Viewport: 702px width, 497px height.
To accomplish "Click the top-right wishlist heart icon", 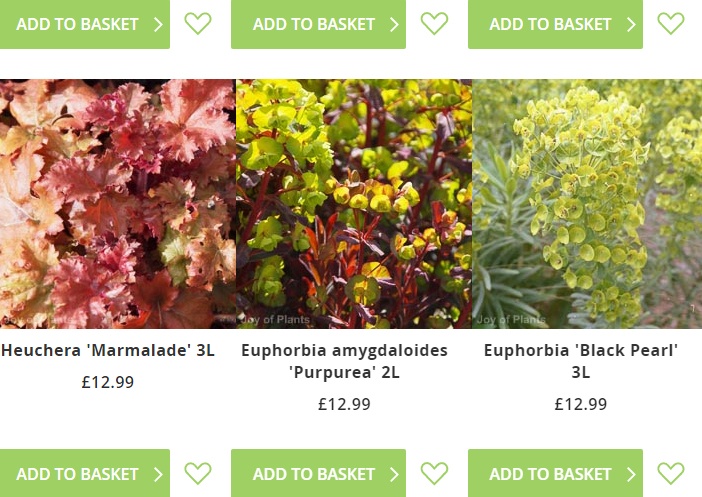I will [671, 23].
